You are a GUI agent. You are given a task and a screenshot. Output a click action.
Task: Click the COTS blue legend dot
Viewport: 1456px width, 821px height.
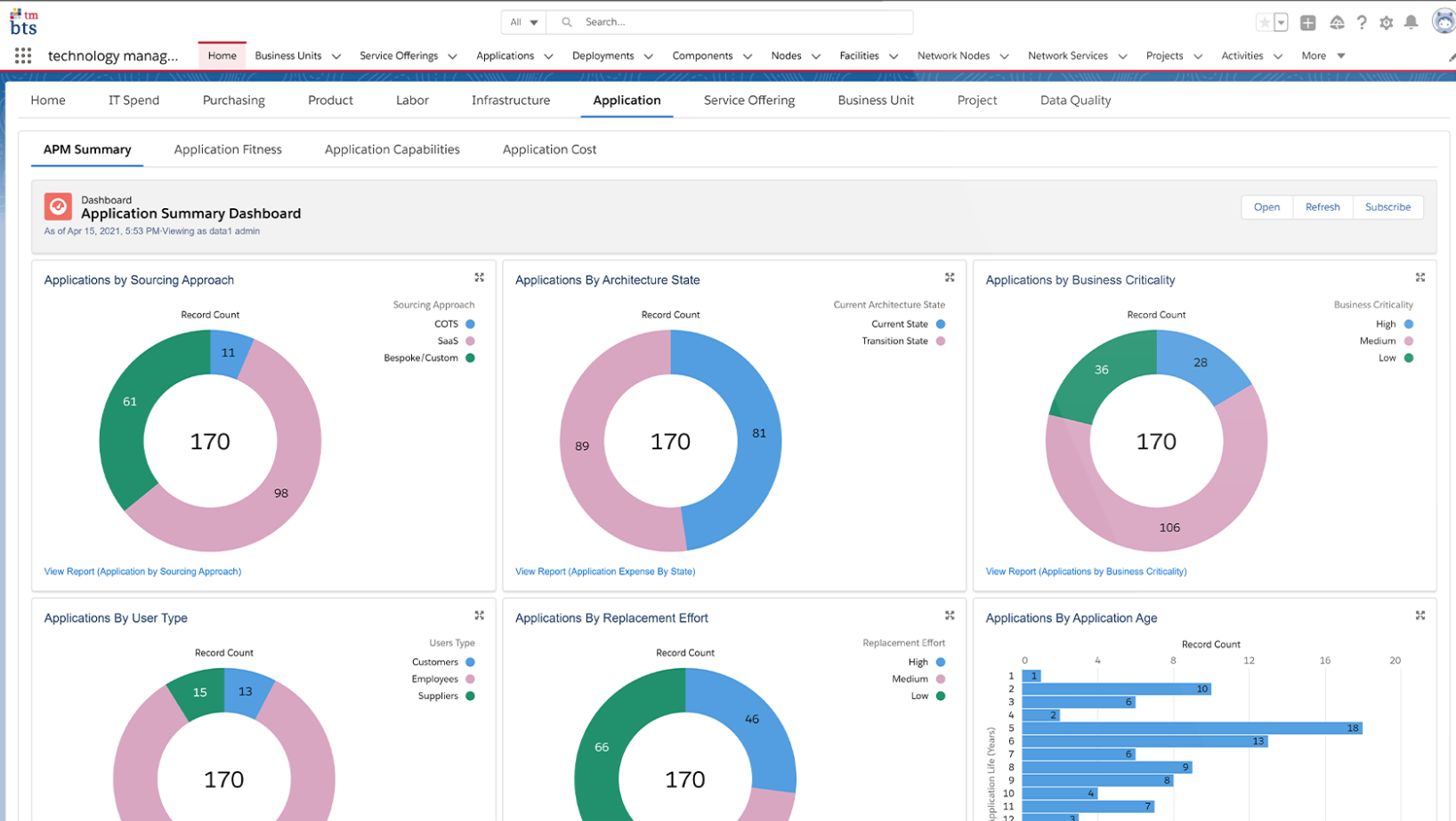[470, 324]
